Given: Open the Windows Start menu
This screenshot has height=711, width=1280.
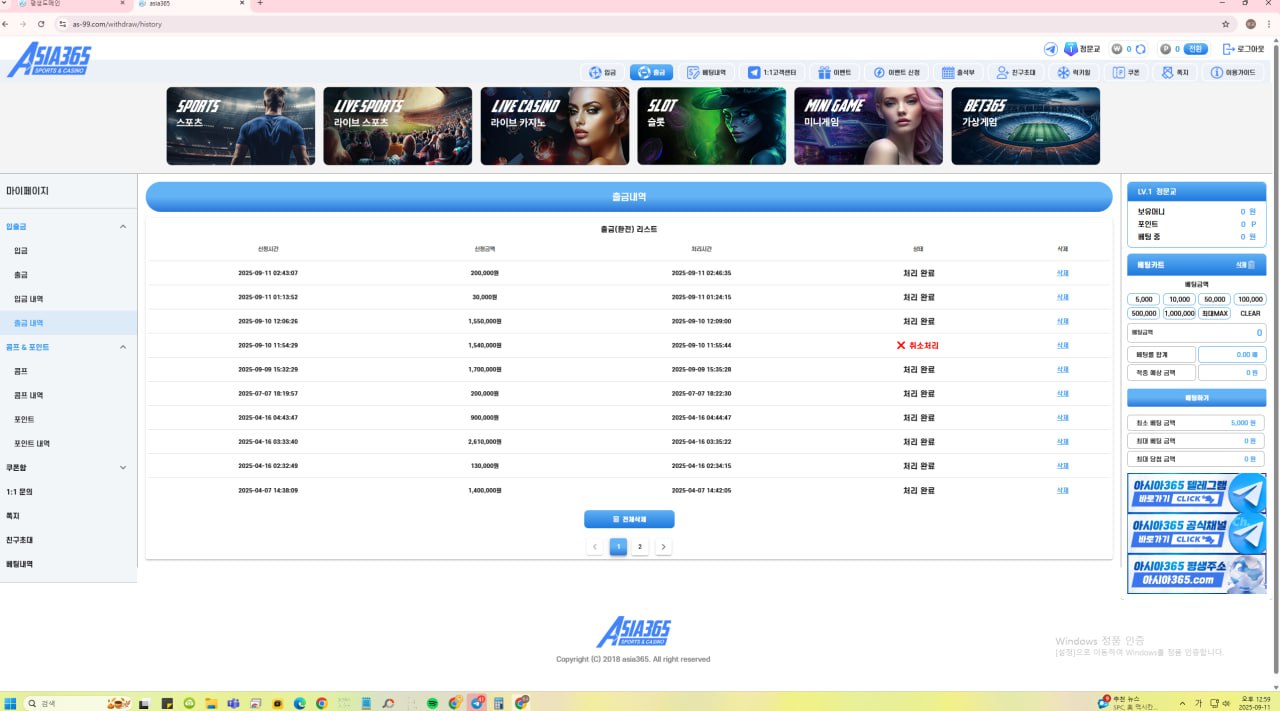Looking at the screenshot, I should pos(11,703).
